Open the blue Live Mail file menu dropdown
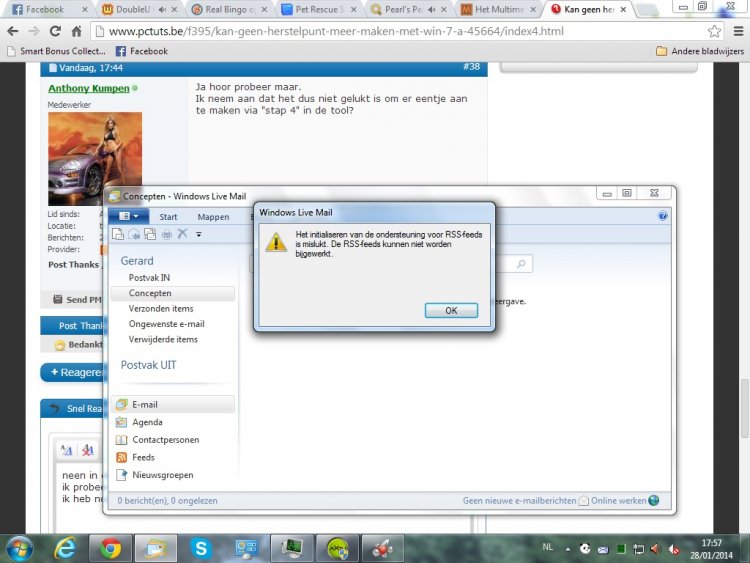The image size is (750, 563). tap(130, 216)
